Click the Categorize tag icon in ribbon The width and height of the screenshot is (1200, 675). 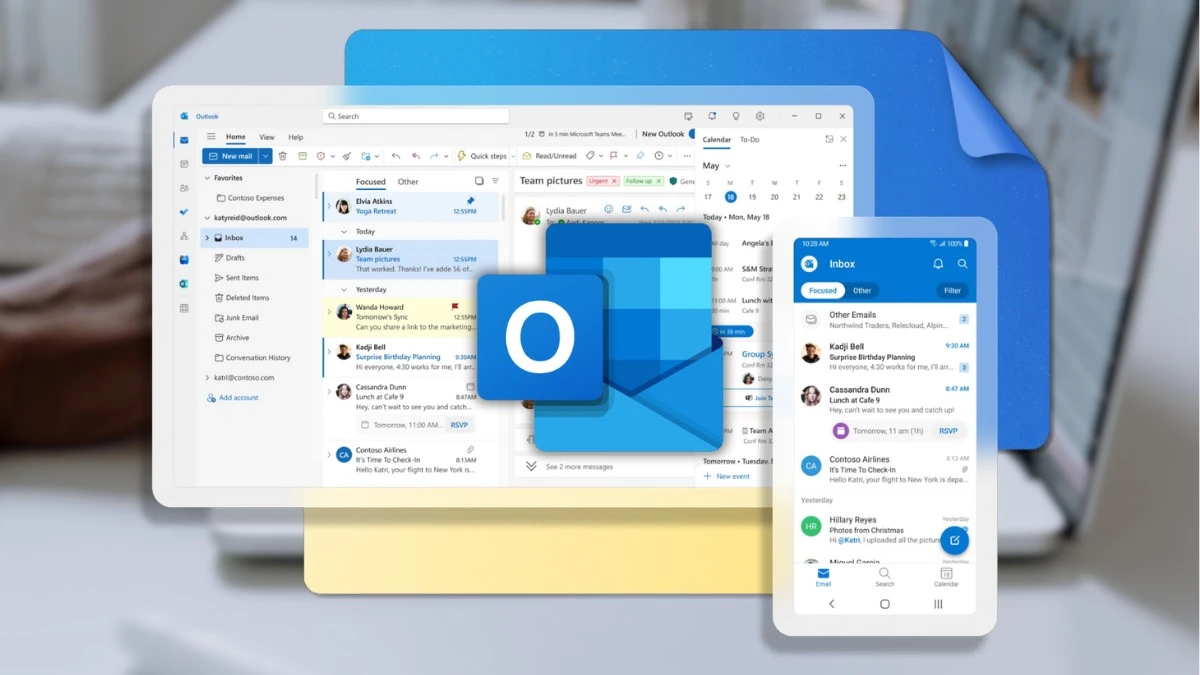(590, 156)
